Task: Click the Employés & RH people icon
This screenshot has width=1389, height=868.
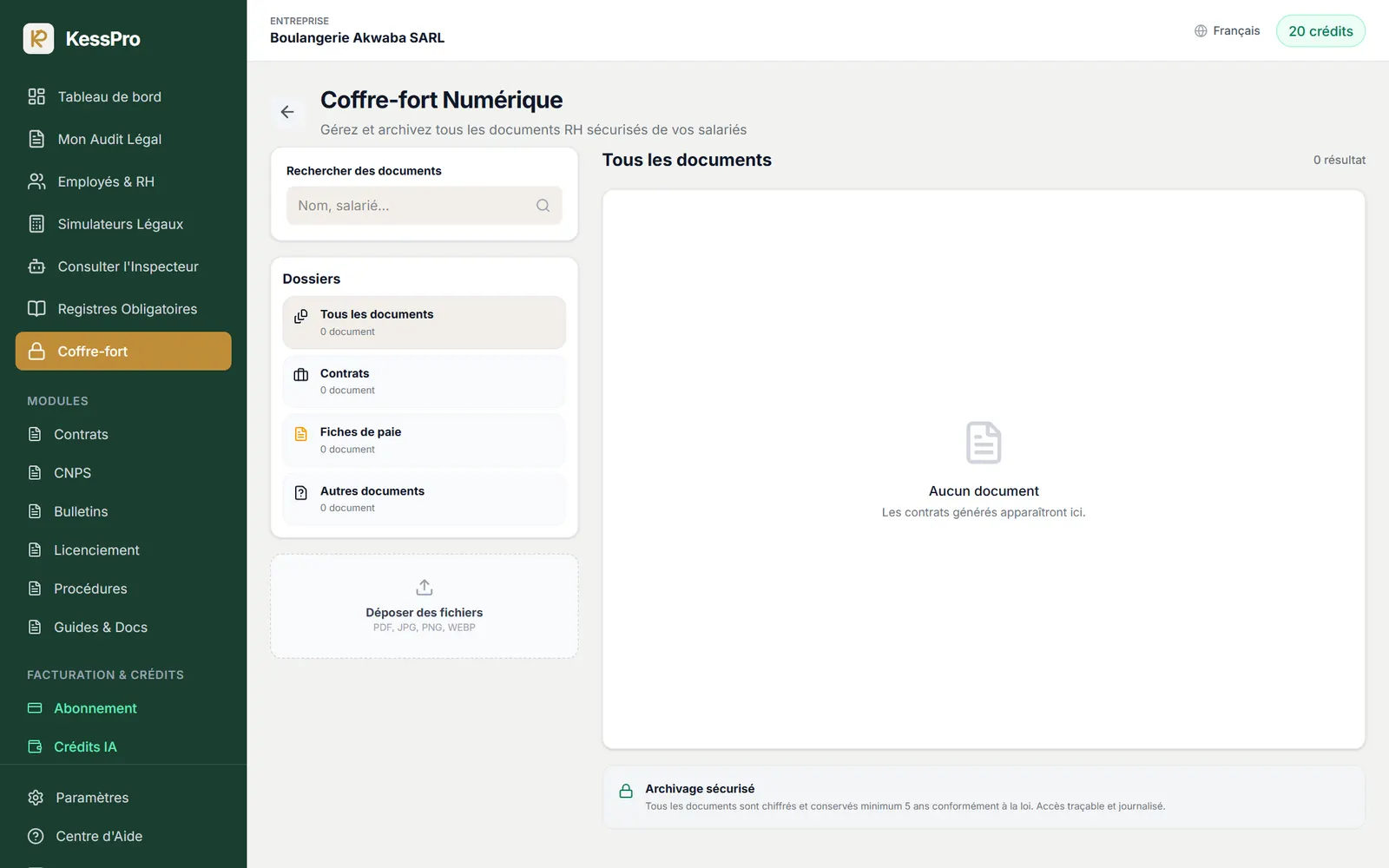Action: coord(36,181)
